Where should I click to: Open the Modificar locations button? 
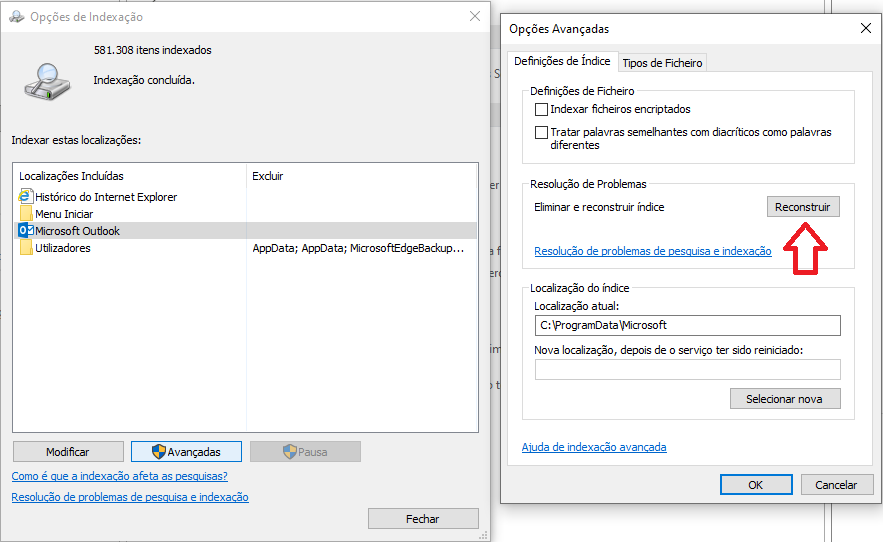[x=68, y=452]
